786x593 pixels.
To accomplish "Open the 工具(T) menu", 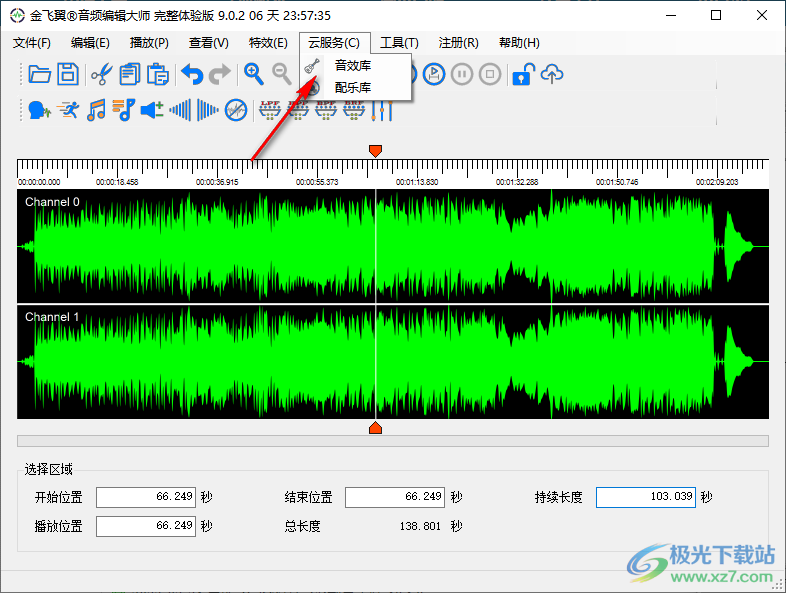I will (399, 43).
